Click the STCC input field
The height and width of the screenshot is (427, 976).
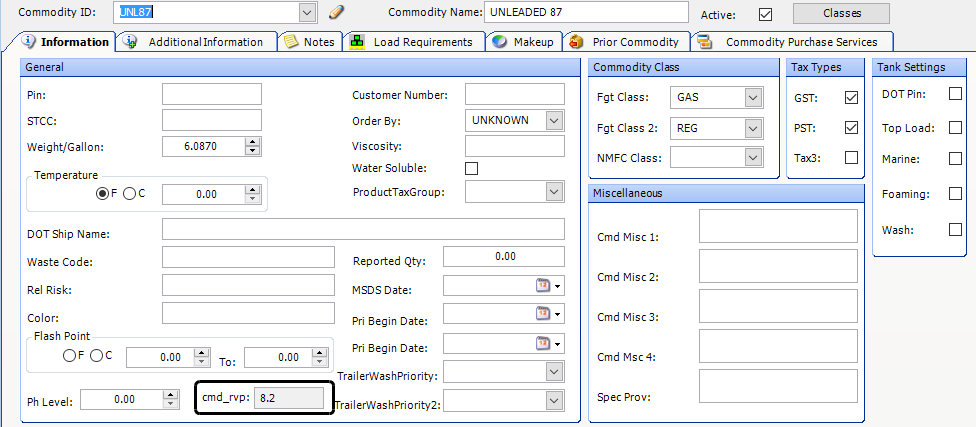pos(212,120)
